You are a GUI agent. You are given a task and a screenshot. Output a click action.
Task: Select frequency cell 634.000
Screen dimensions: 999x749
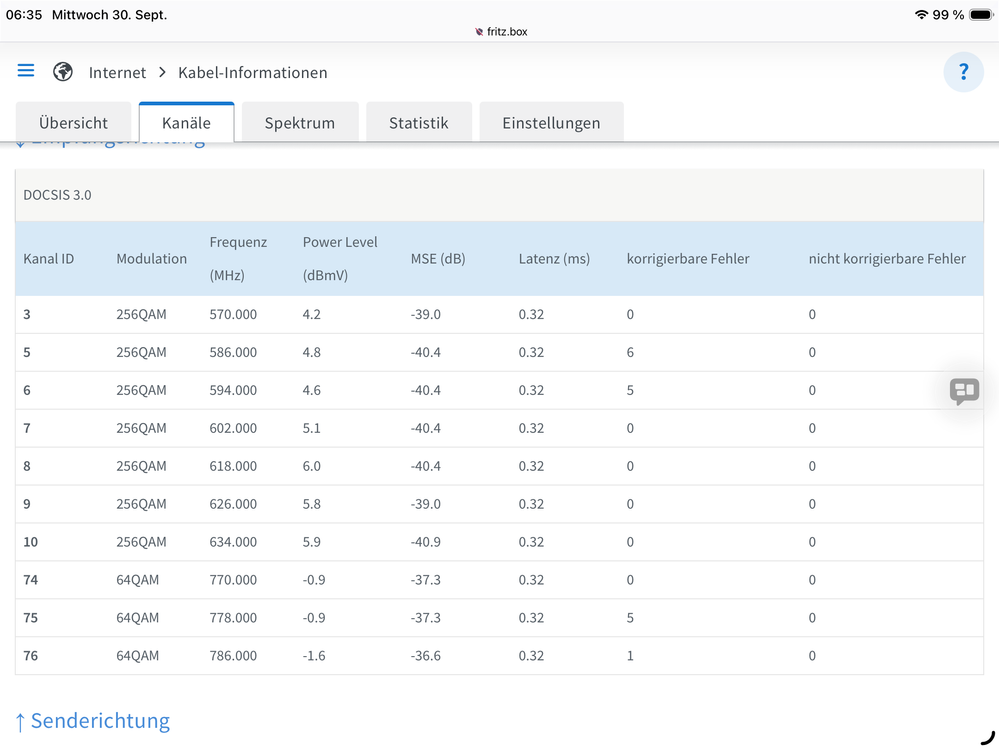233,542
